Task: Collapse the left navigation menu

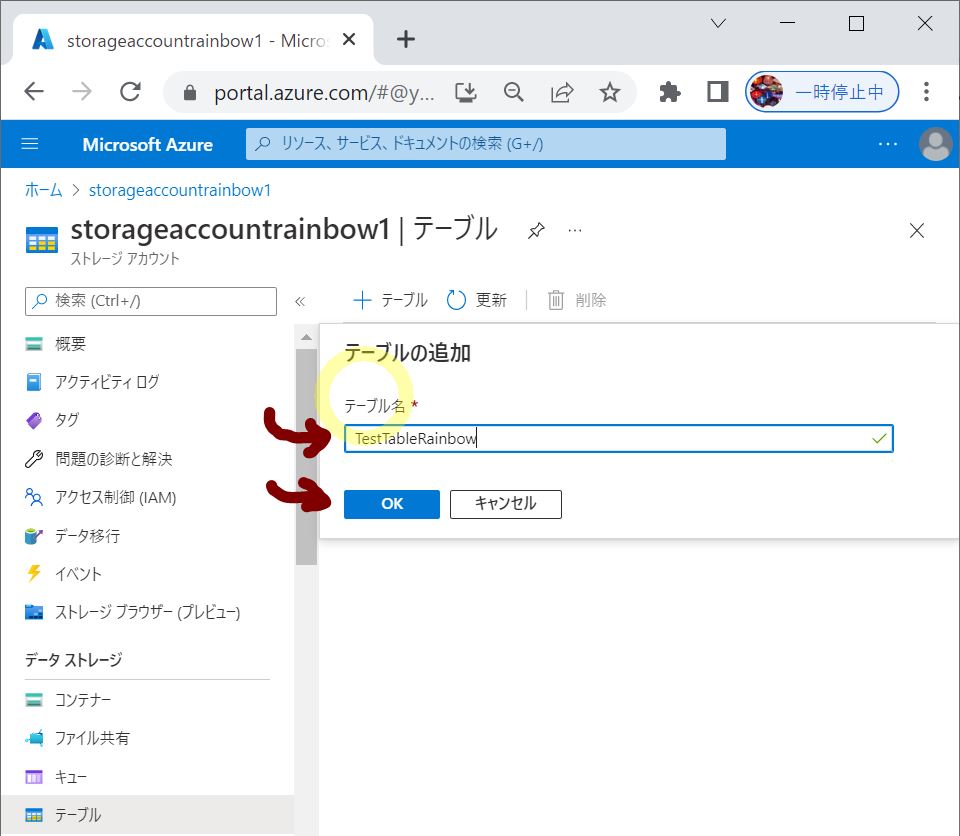Action: point(300,301)
